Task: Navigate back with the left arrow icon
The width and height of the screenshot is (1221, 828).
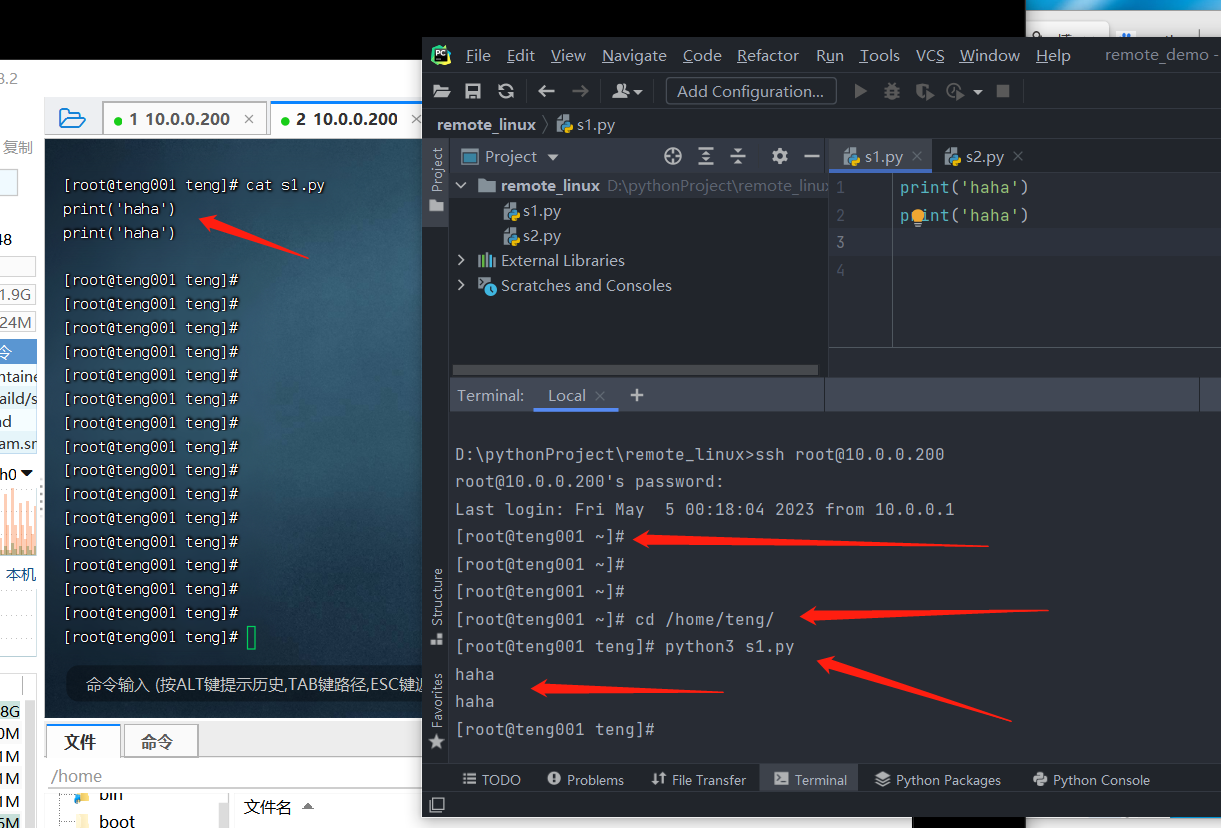Action: click(546, 91)
